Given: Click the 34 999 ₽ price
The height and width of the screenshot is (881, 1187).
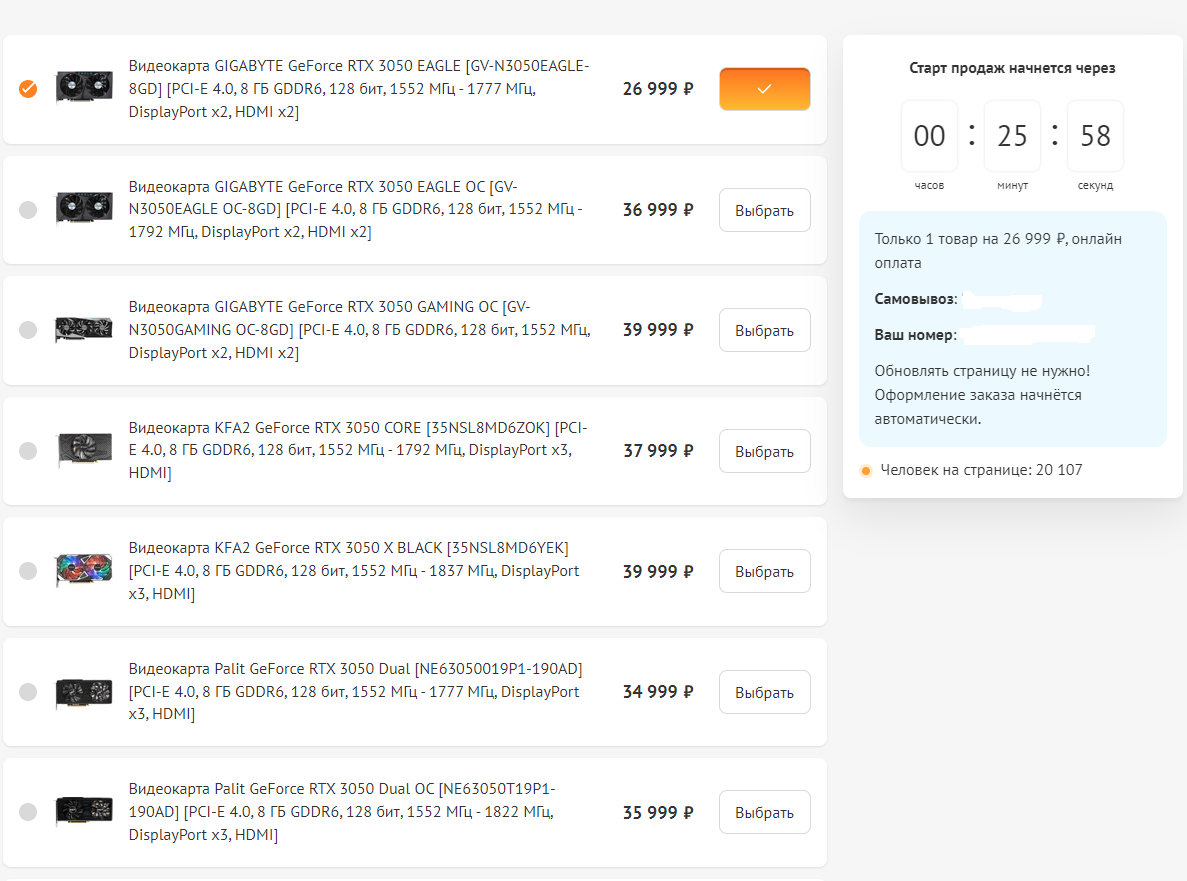Looking at the screenshot, I should click(658, 692).
